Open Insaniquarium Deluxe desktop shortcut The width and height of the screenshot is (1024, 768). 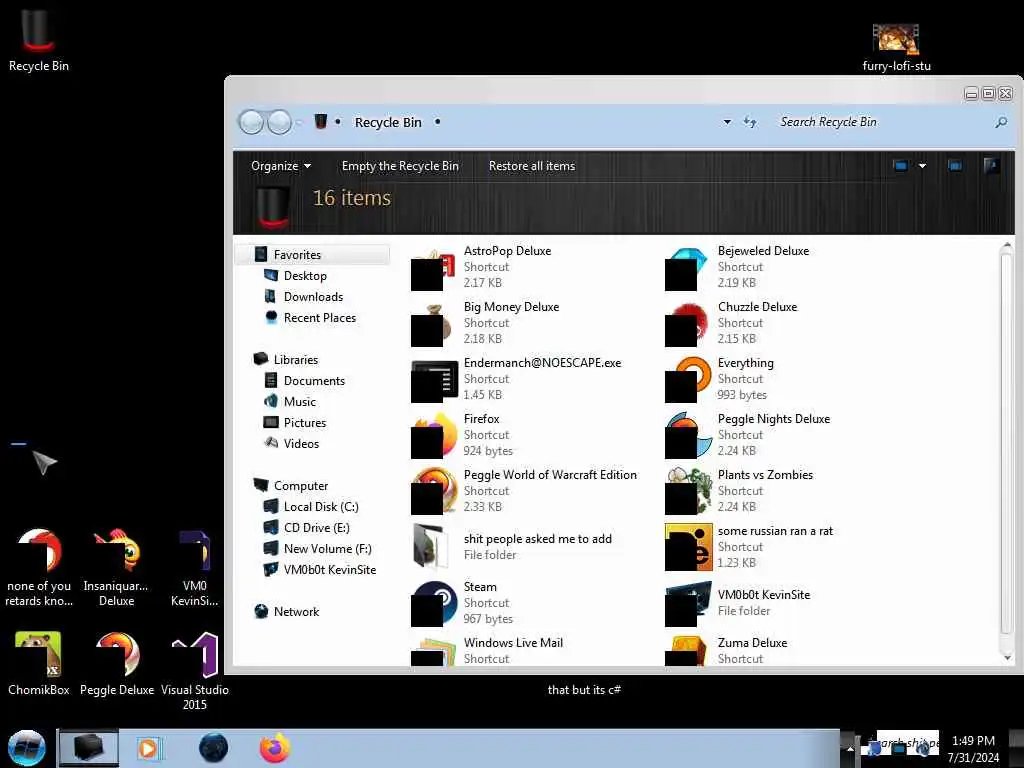pos(116,568)
